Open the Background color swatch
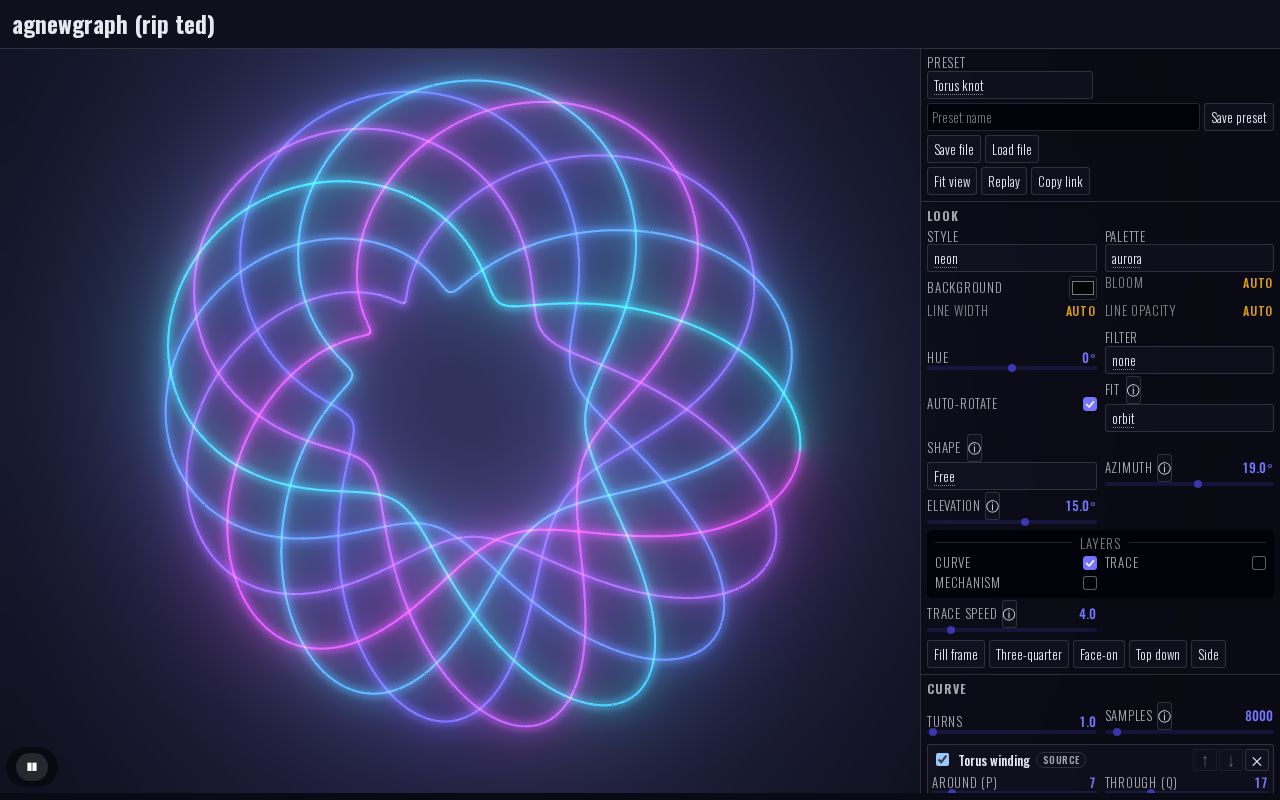Viewport: 1280px width, 800px height. (1083, 288)
